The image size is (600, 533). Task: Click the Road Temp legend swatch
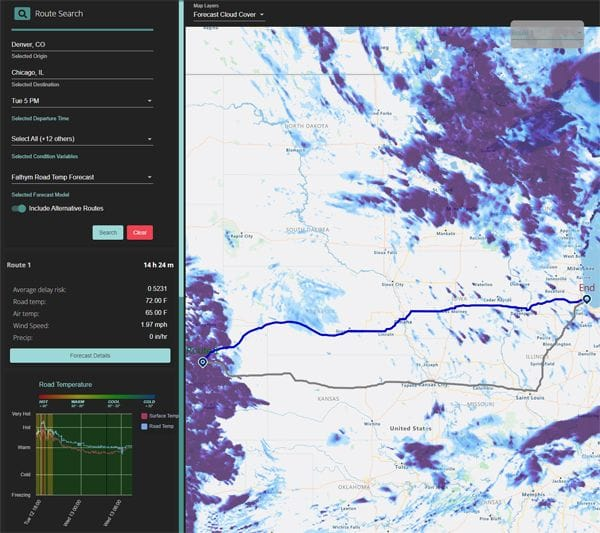(x=144, y=425)
